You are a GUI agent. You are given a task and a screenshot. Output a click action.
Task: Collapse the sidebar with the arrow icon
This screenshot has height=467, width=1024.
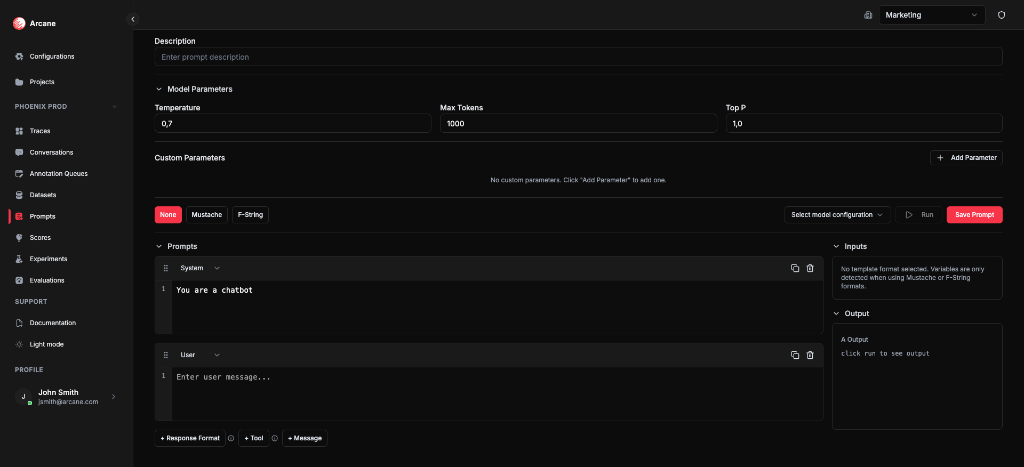(133, 19)
